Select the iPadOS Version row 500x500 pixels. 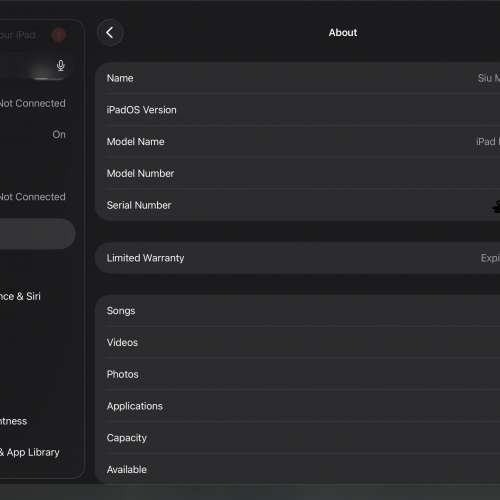coord(297,110)
